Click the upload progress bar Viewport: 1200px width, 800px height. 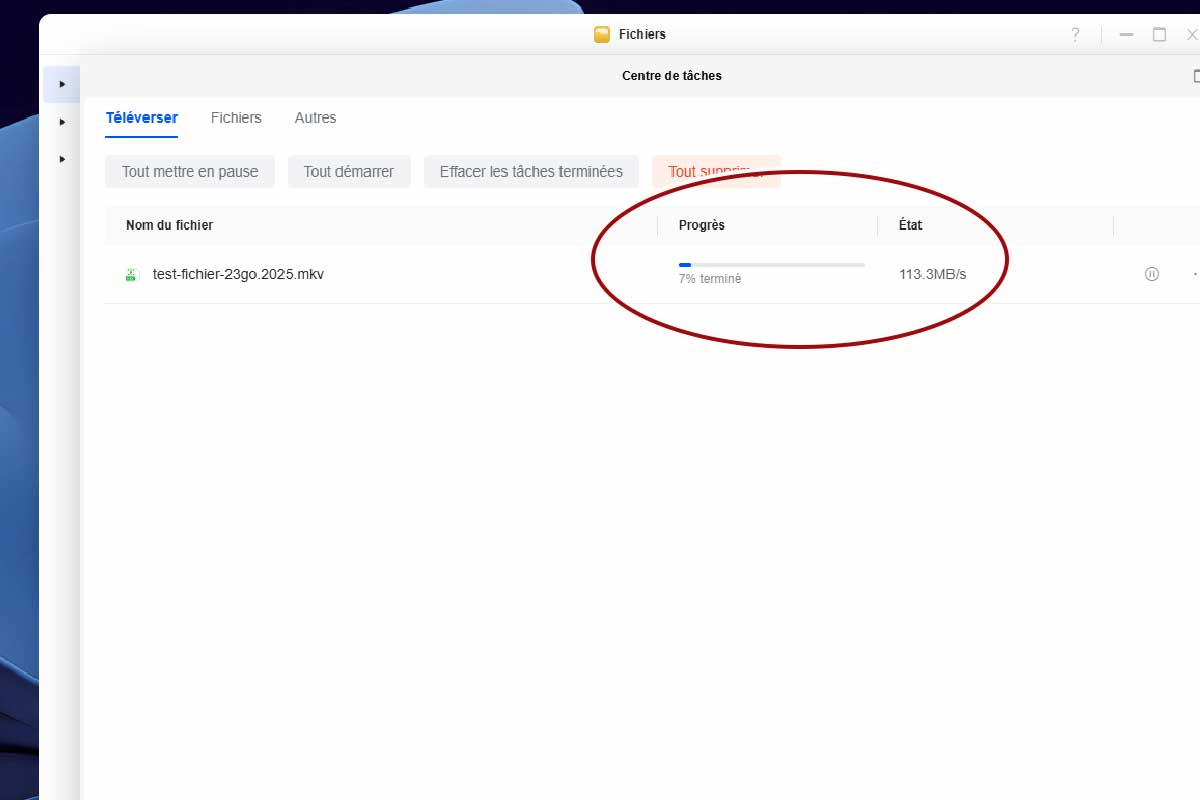tap(771, 265)
